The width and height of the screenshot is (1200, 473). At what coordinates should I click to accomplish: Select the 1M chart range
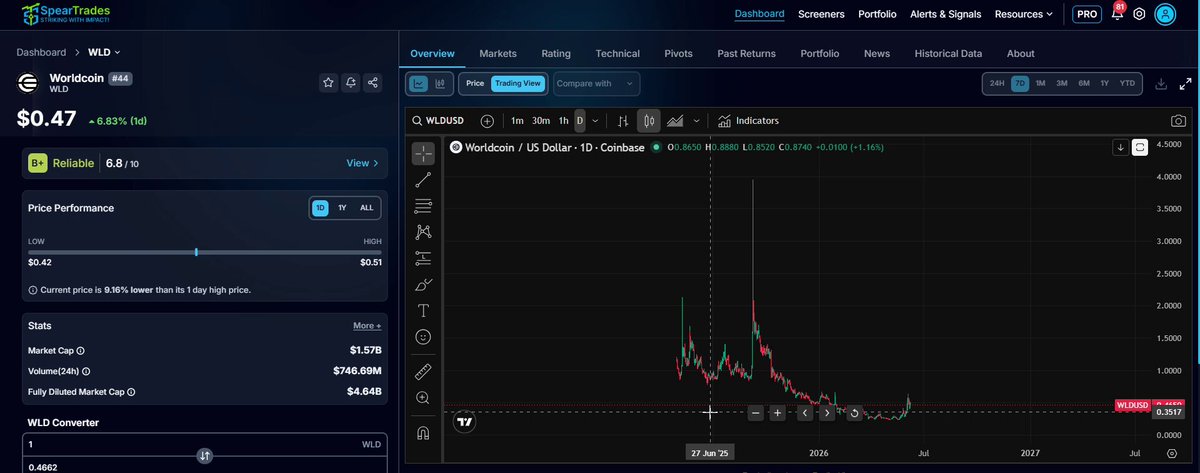point(1040,84)
